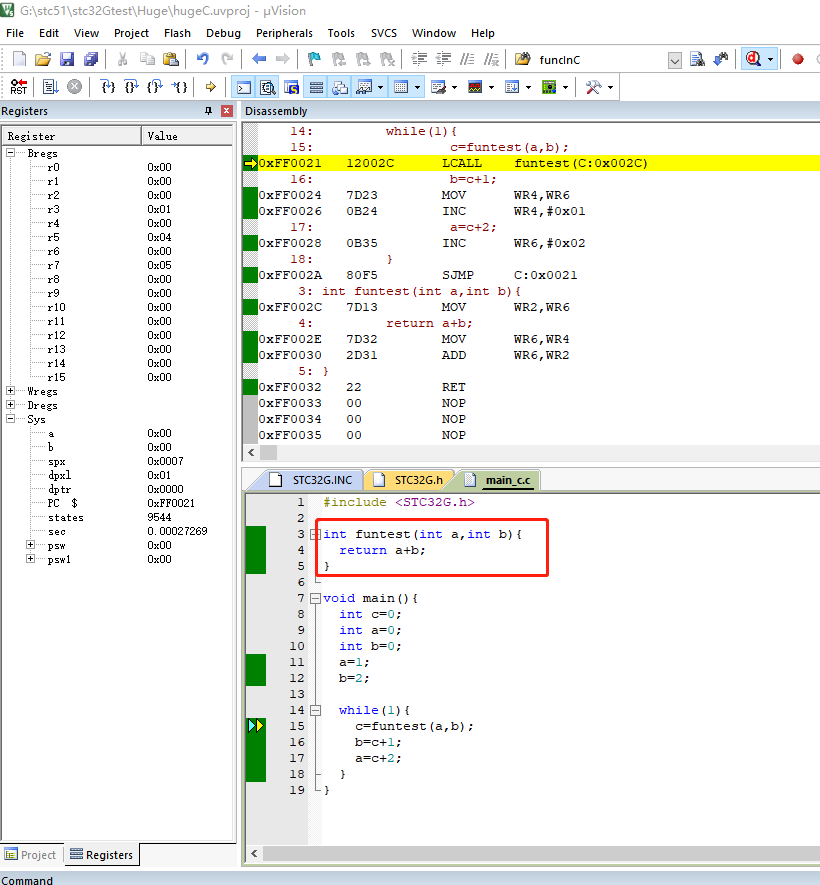820x885 pixels.
Task: Collapse the Bregs register group
Action: point(11,153)
